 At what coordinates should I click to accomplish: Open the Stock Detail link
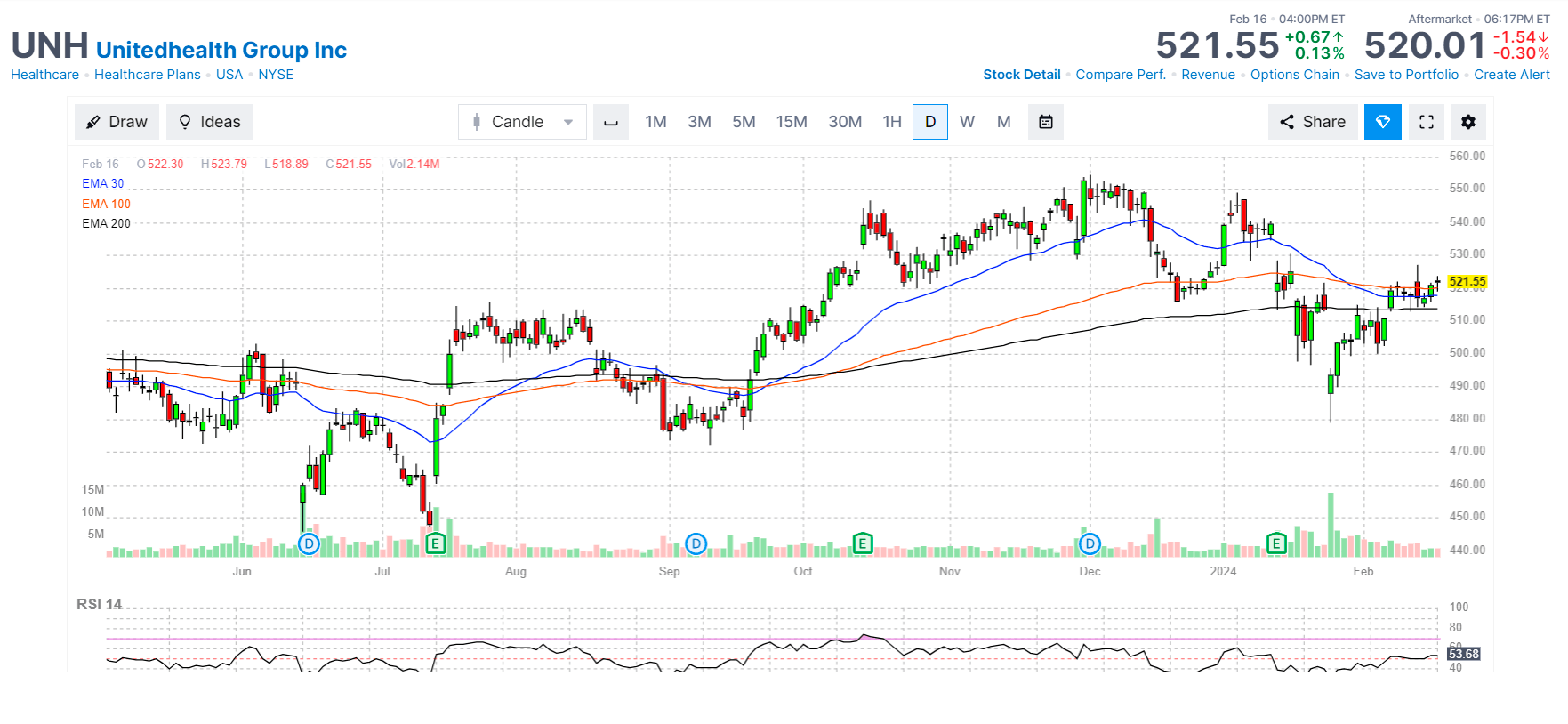[1022, 75]
